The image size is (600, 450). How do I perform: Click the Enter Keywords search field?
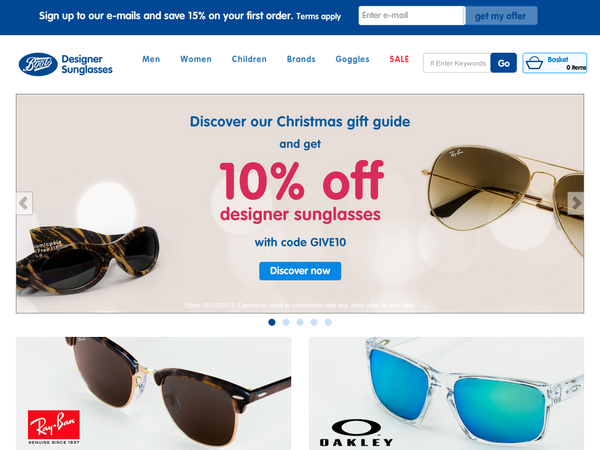point(457,63)
